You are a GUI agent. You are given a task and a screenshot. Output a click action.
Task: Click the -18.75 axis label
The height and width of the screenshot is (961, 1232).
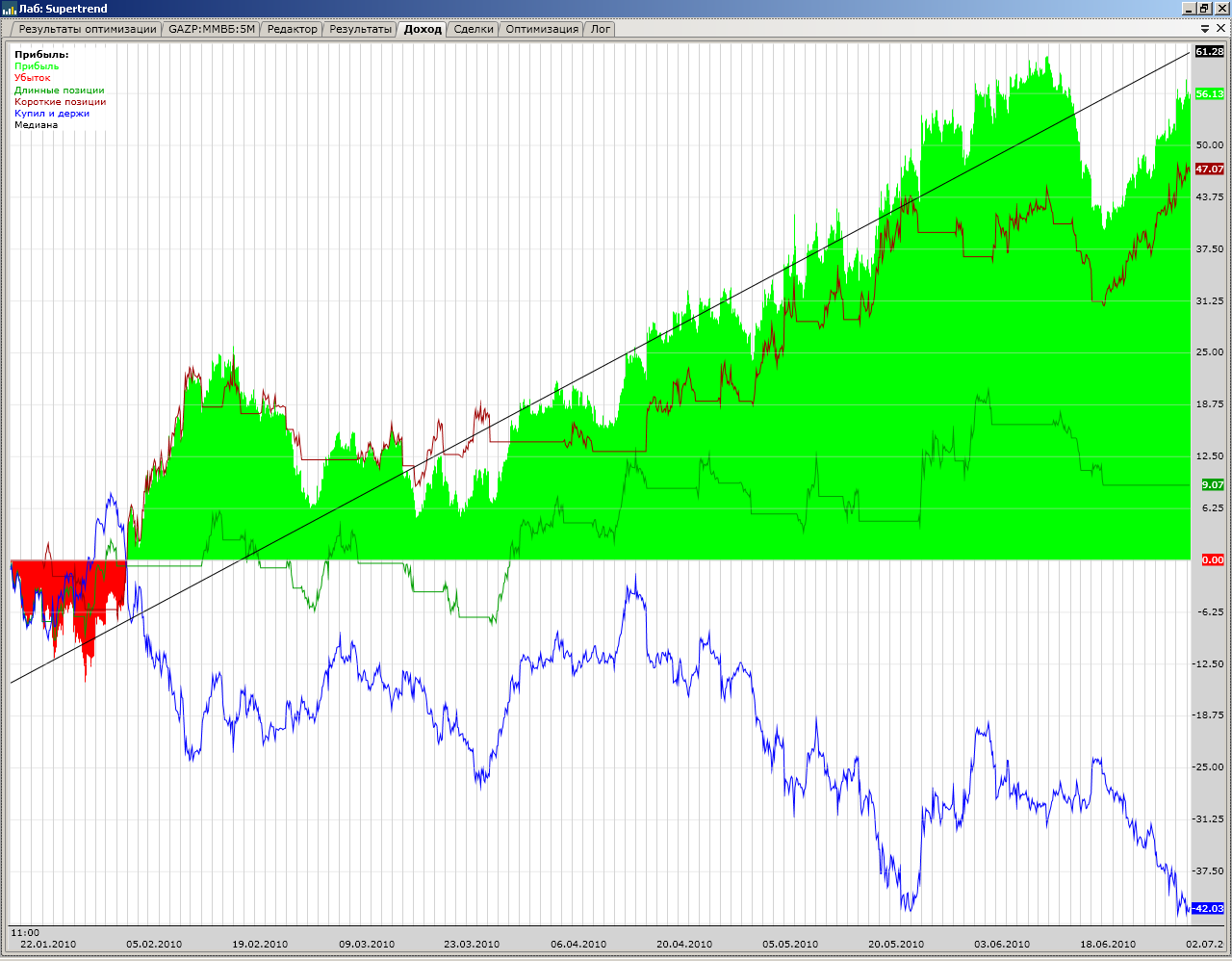coord(1209,715)
